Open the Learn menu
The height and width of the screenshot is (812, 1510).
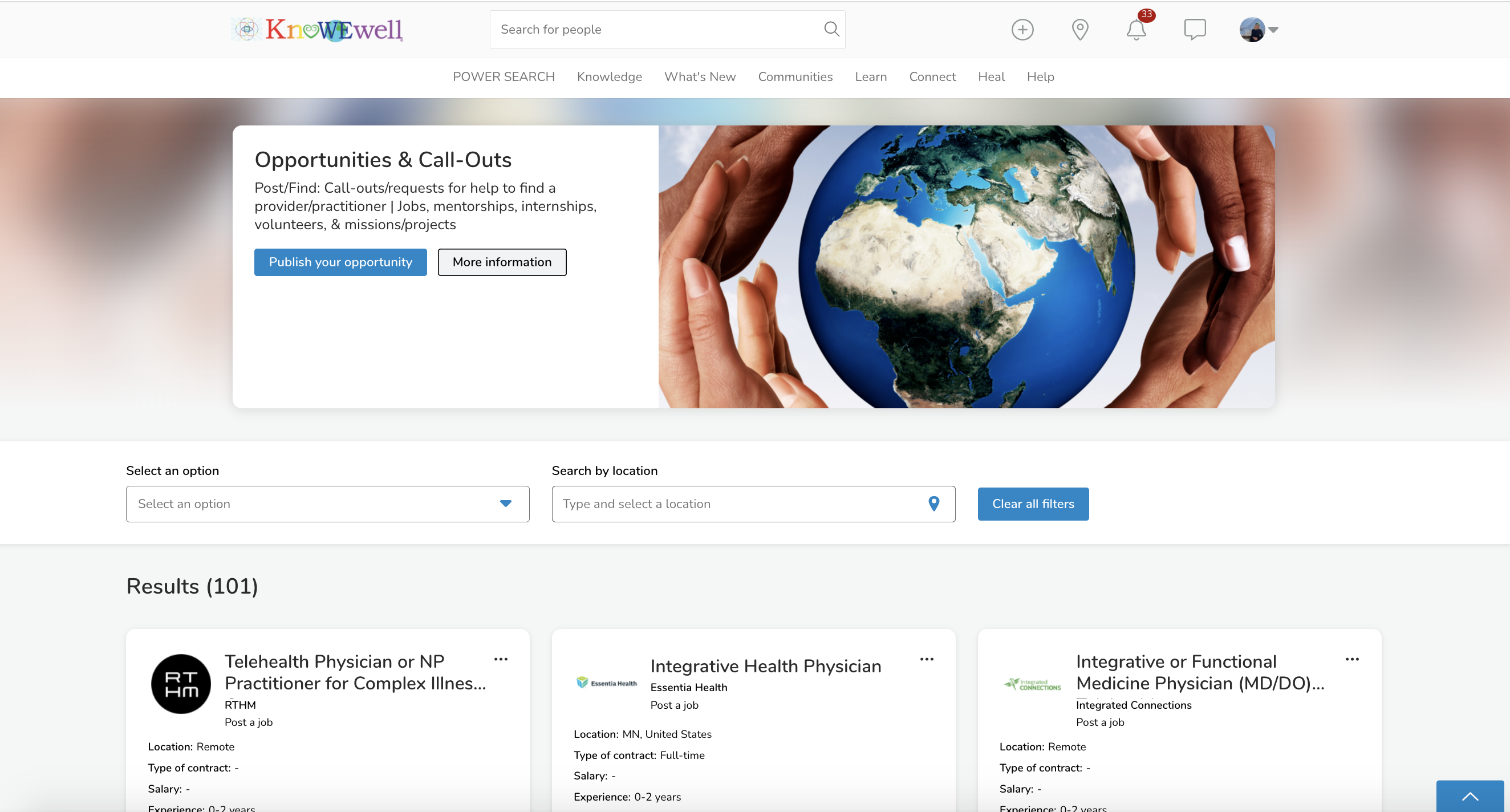point(871,77)
